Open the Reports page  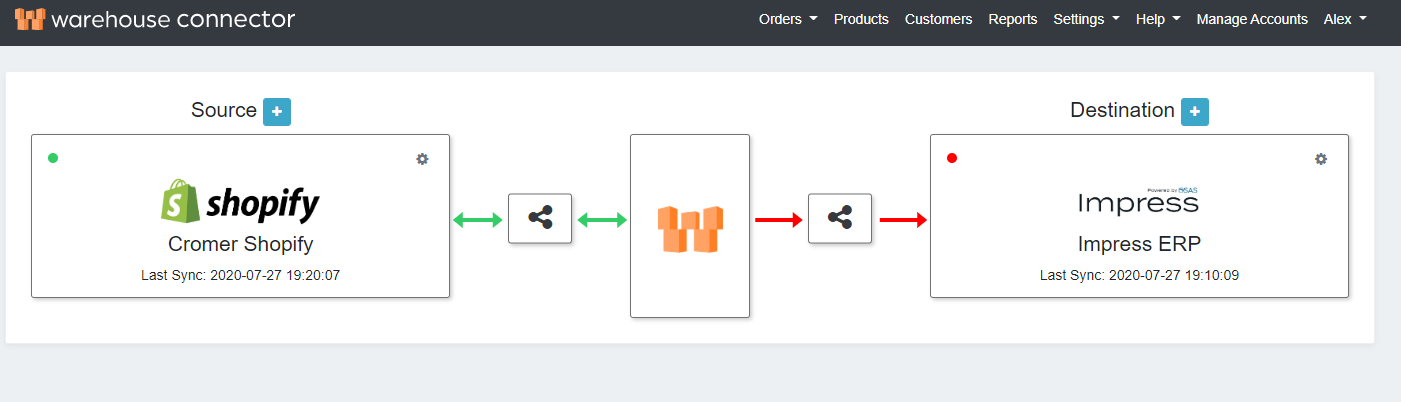coord(1013,19)
